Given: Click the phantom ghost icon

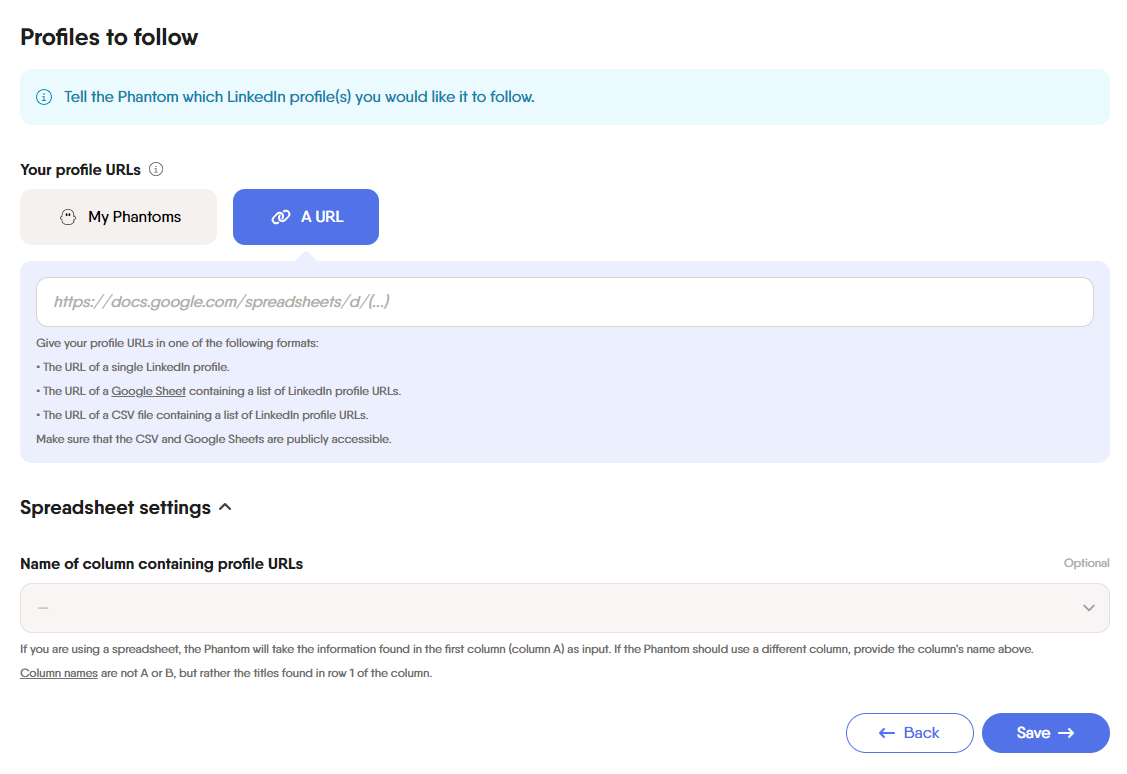Looking at the screenshot, I should pos(68,217).
